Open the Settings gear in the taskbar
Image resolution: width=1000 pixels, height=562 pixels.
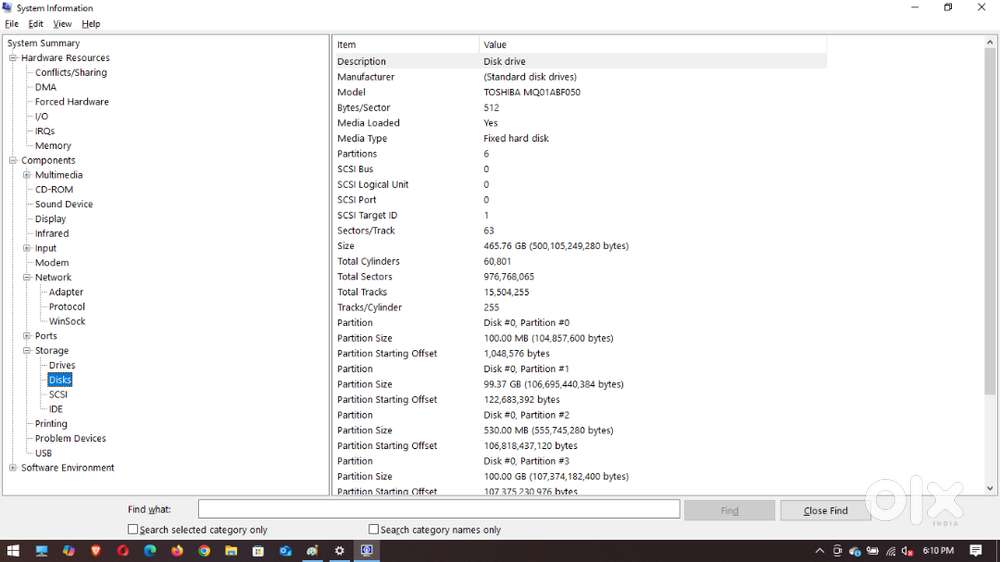click(x=339, y=551)
